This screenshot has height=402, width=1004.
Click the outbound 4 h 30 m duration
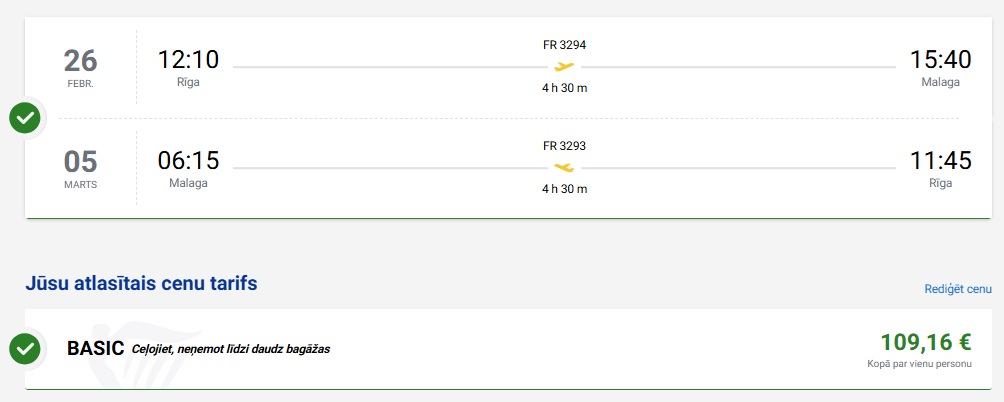click(564, 88)
